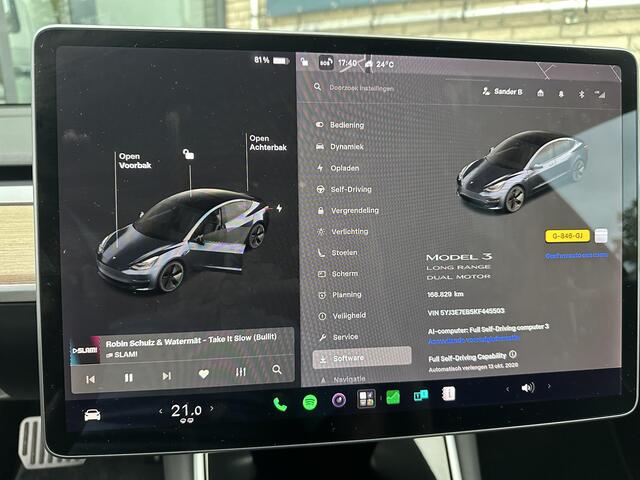Screen dimensions: 640x480
Task: Tap the 168.829 km odometer reading
Action: (x=445, y=294)
